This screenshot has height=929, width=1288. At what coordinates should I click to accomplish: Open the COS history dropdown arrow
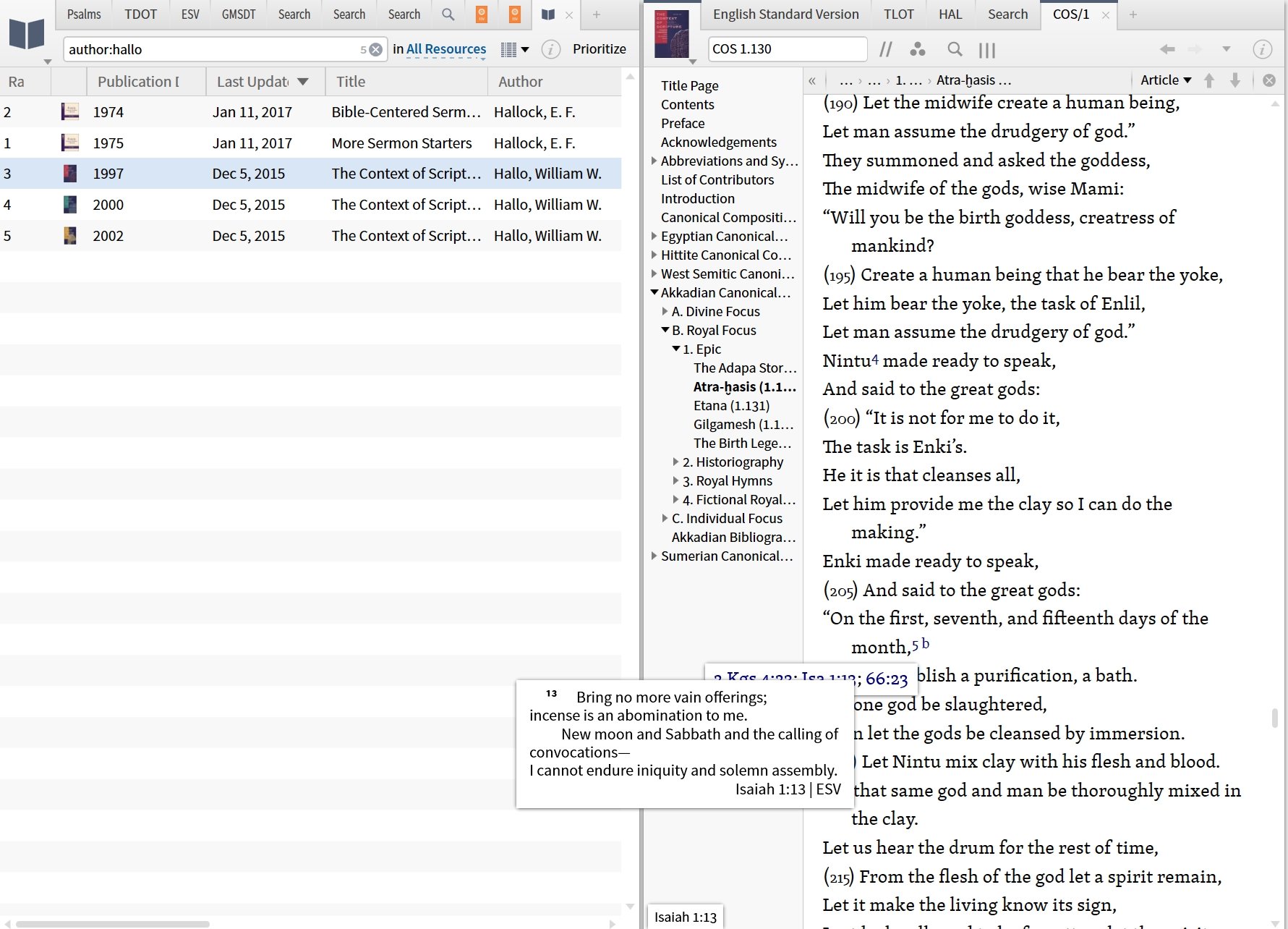pyautogui.click(x=1227, y=49)
